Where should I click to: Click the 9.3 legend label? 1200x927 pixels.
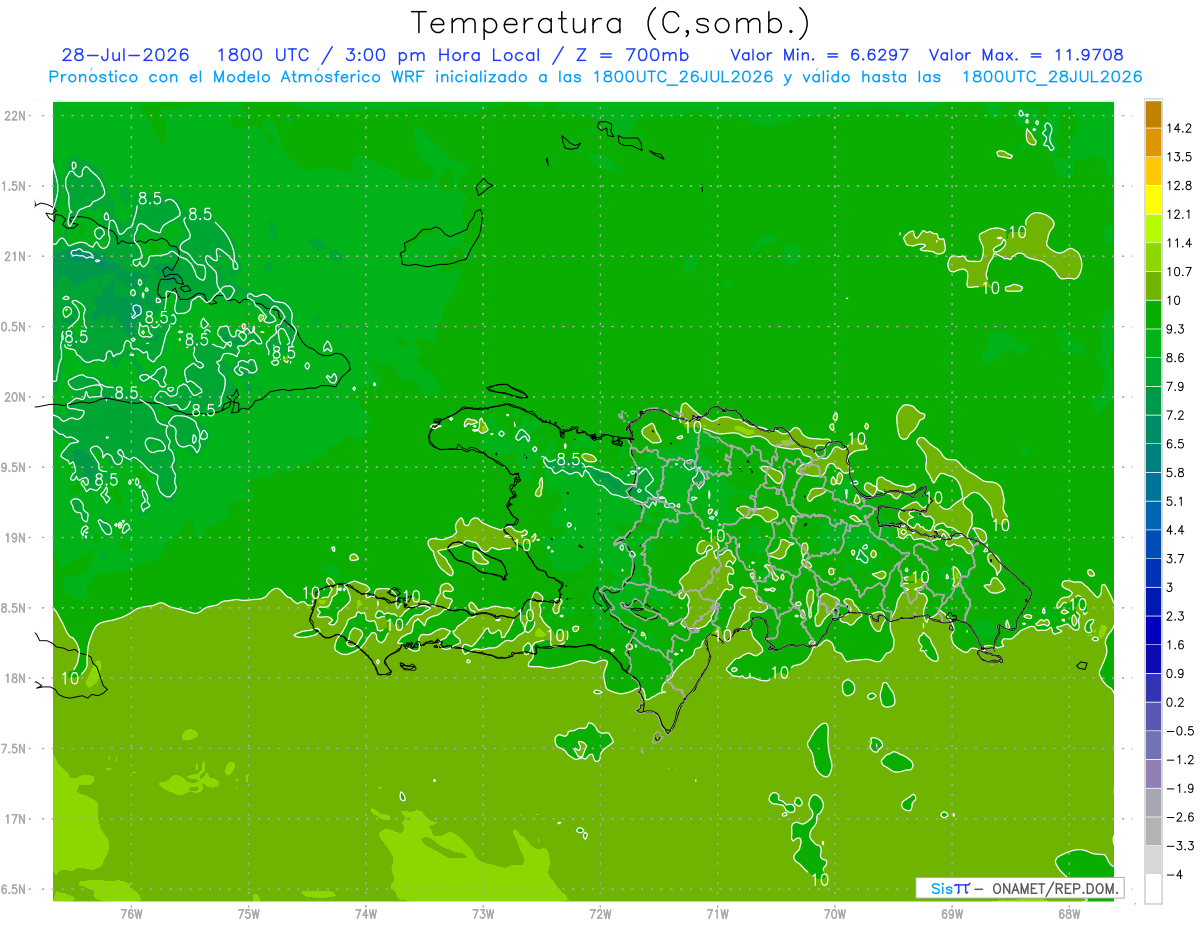pos(1177,329)
